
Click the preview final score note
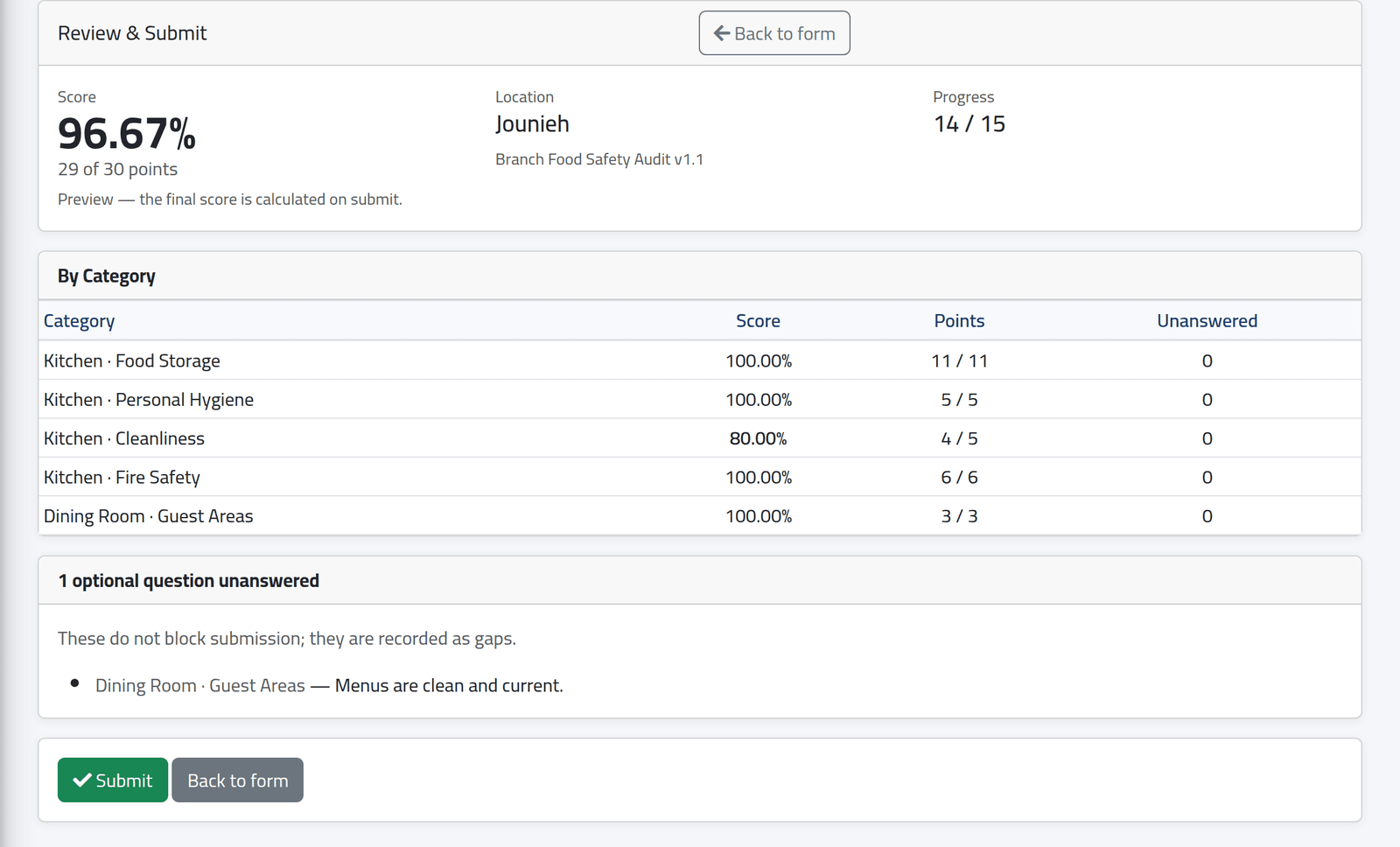pos(230,199)
